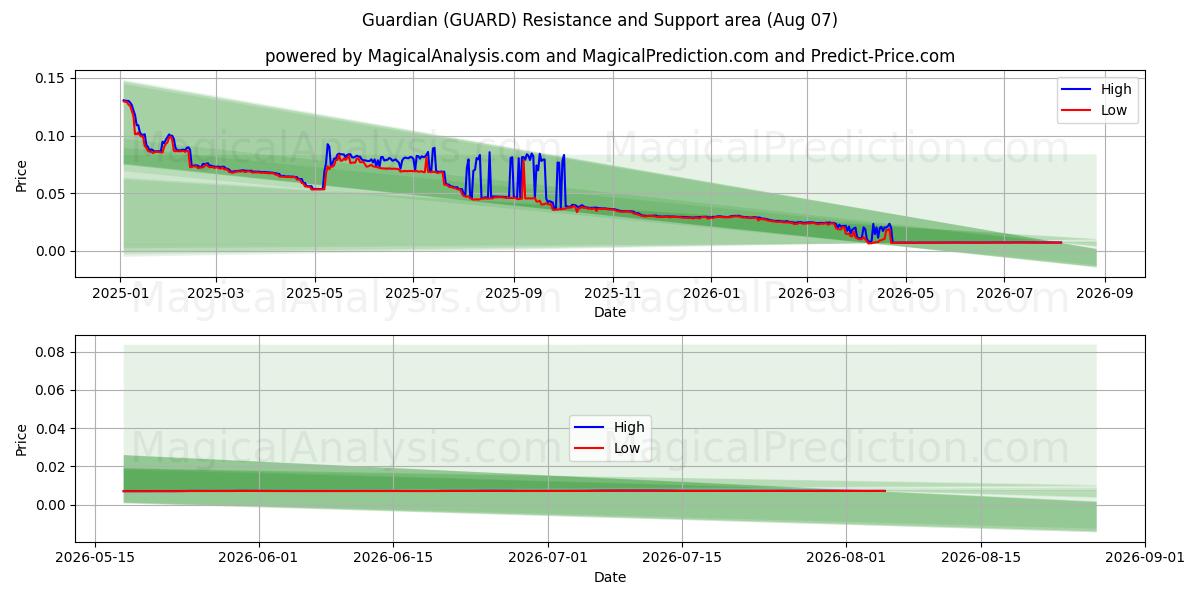The image size is (1200, 600).
Task: Click the top chart x-axis tick '2025-07'
Action: coord(414,294)
